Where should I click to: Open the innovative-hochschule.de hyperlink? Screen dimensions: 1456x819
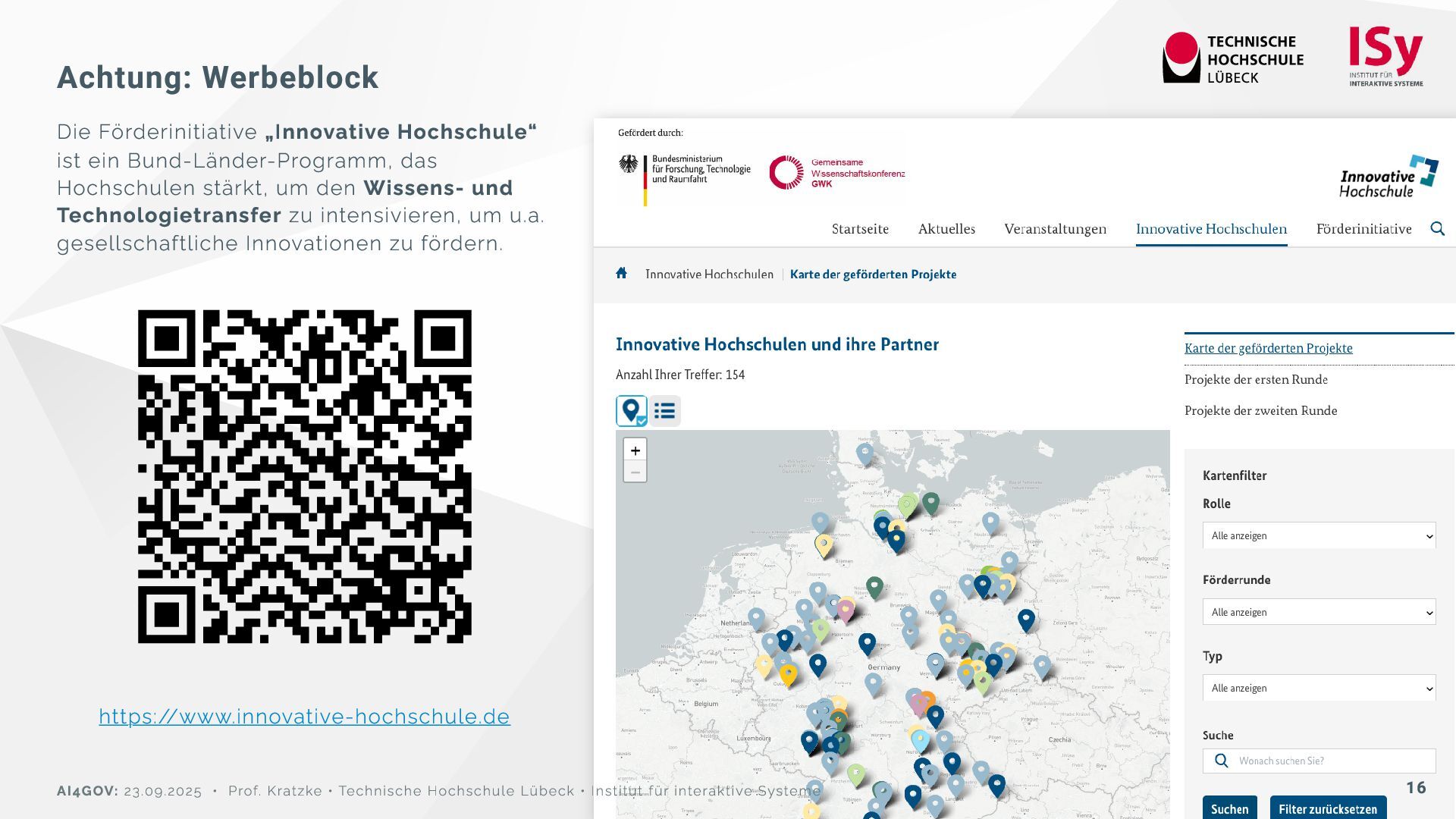coord(304,717)
